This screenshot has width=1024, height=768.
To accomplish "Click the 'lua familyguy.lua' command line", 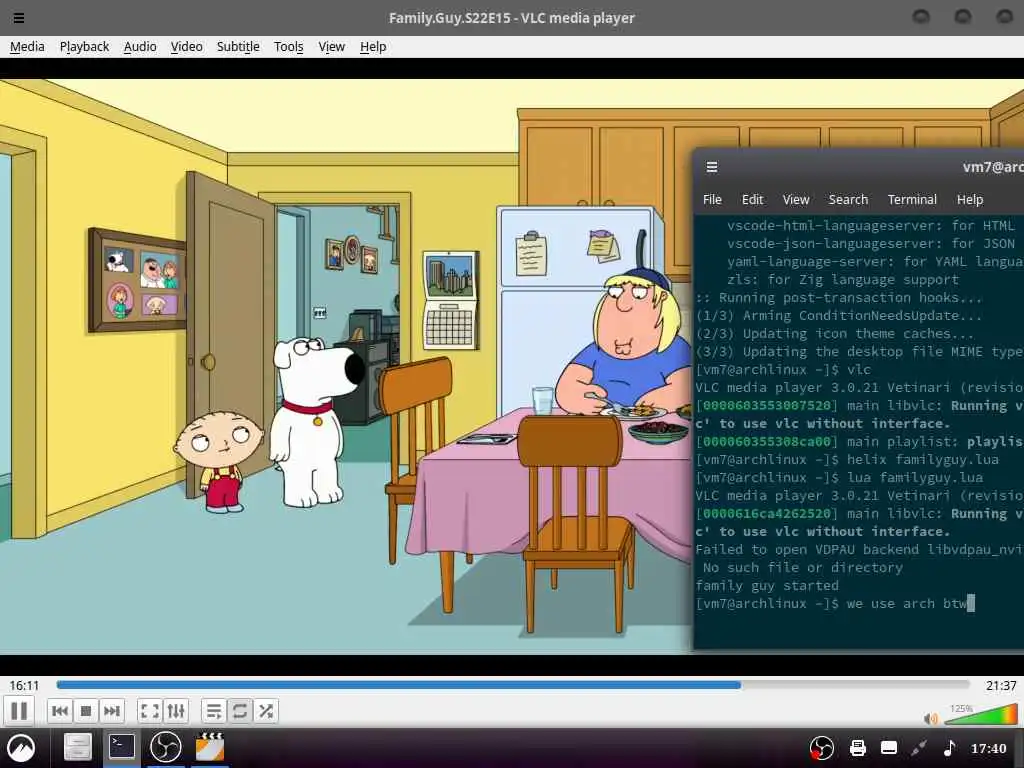I will (839, 477).
